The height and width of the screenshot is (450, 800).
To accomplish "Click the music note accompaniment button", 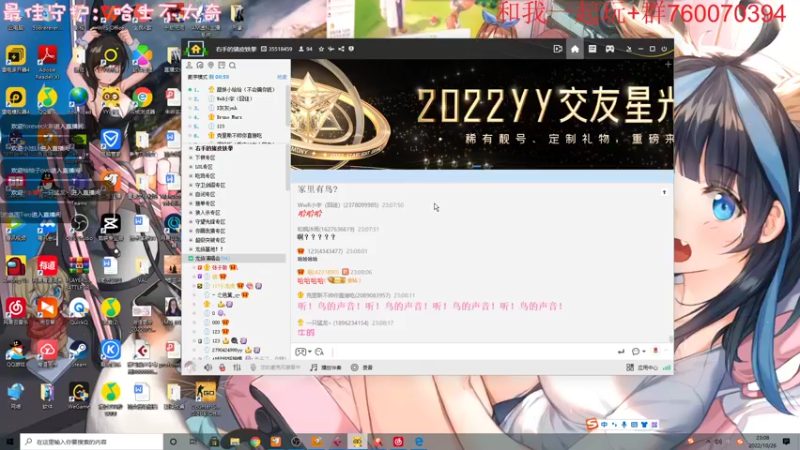I will 326,367.
